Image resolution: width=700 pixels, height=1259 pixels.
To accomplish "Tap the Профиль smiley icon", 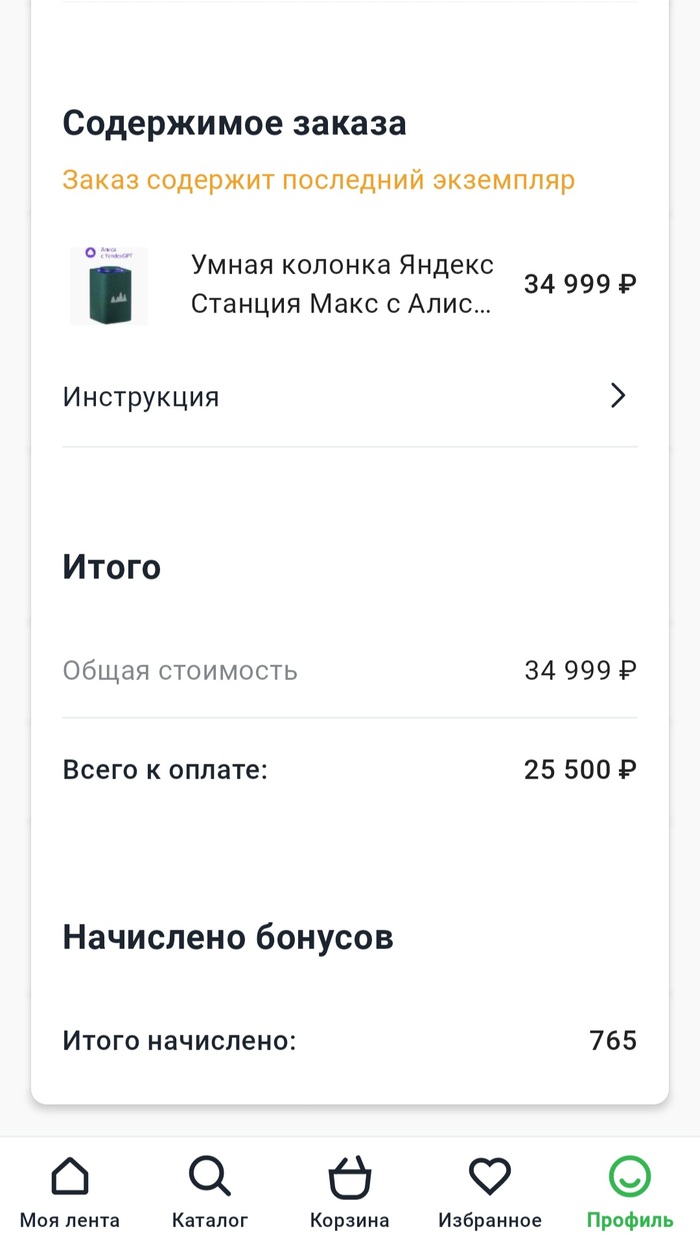I will pyautogui.click(x=630, y=1177).
